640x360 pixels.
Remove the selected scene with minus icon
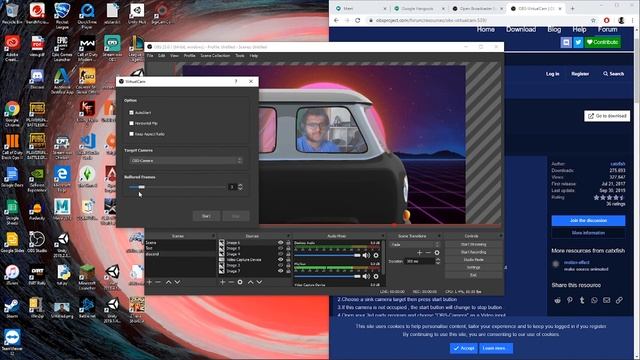[158, 282]
